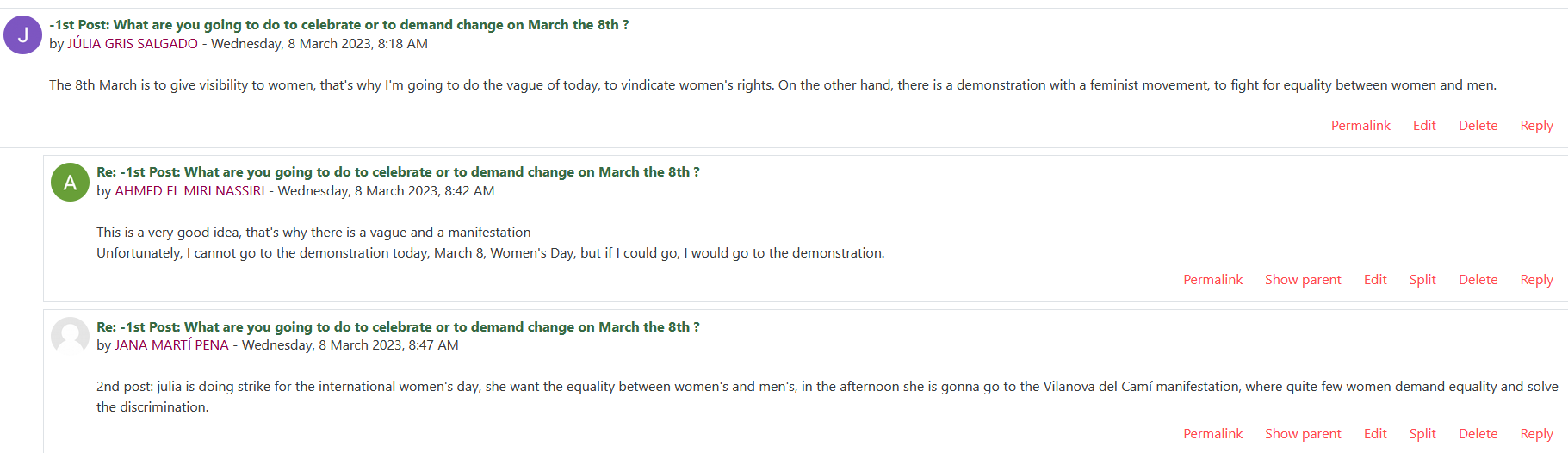The image size is (1568, 453).
Task: Open Permalink of Jana's post
Action: point(1212,434)
